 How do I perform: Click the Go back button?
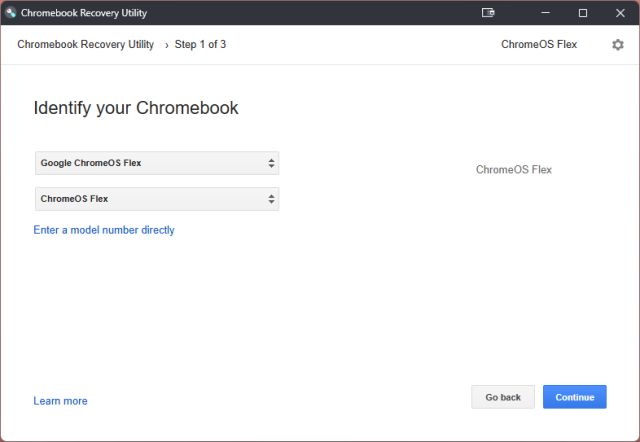point(503,397)
